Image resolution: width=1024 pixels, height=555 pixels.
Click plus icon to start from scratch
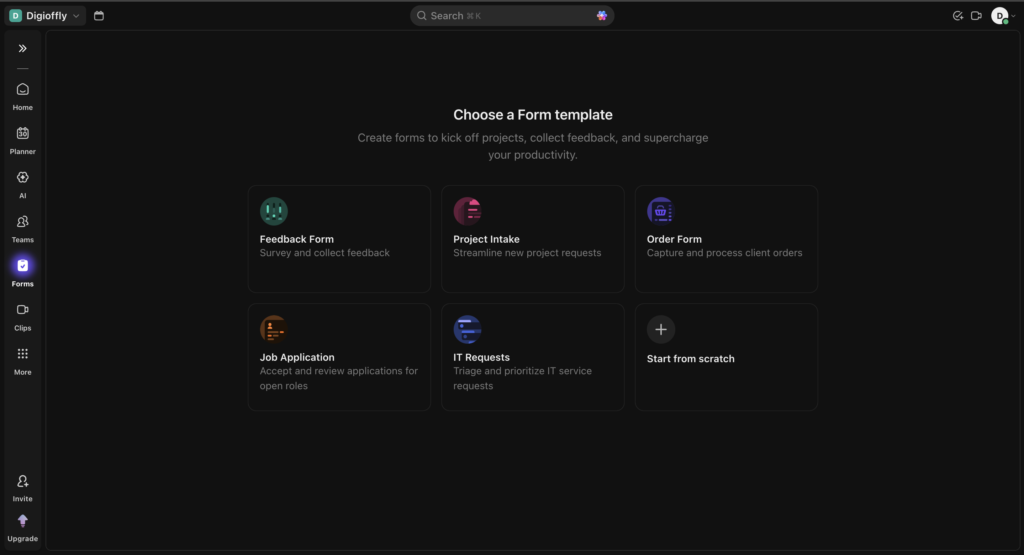(660, 329)
